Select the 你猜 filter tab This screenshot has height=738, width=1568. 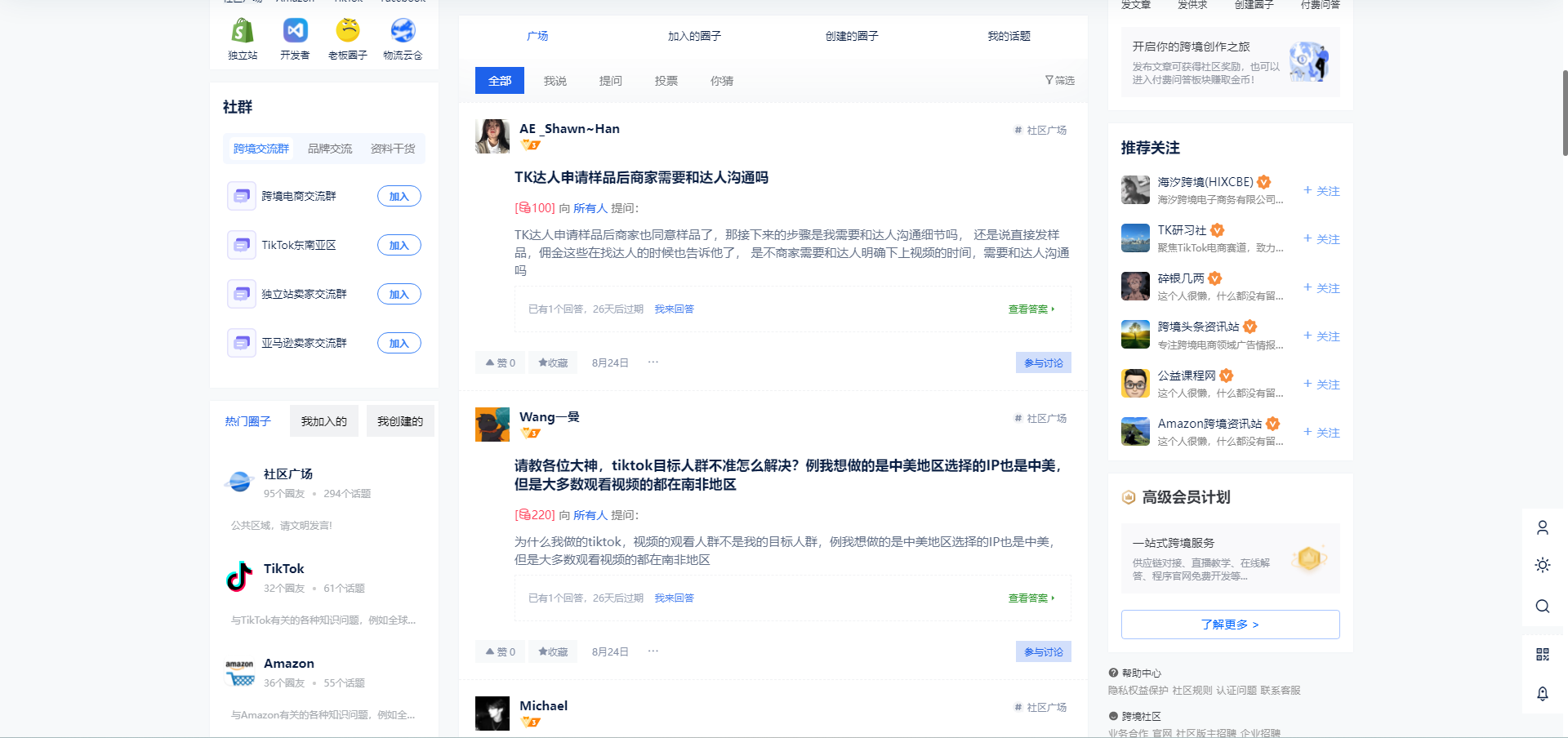722,81
